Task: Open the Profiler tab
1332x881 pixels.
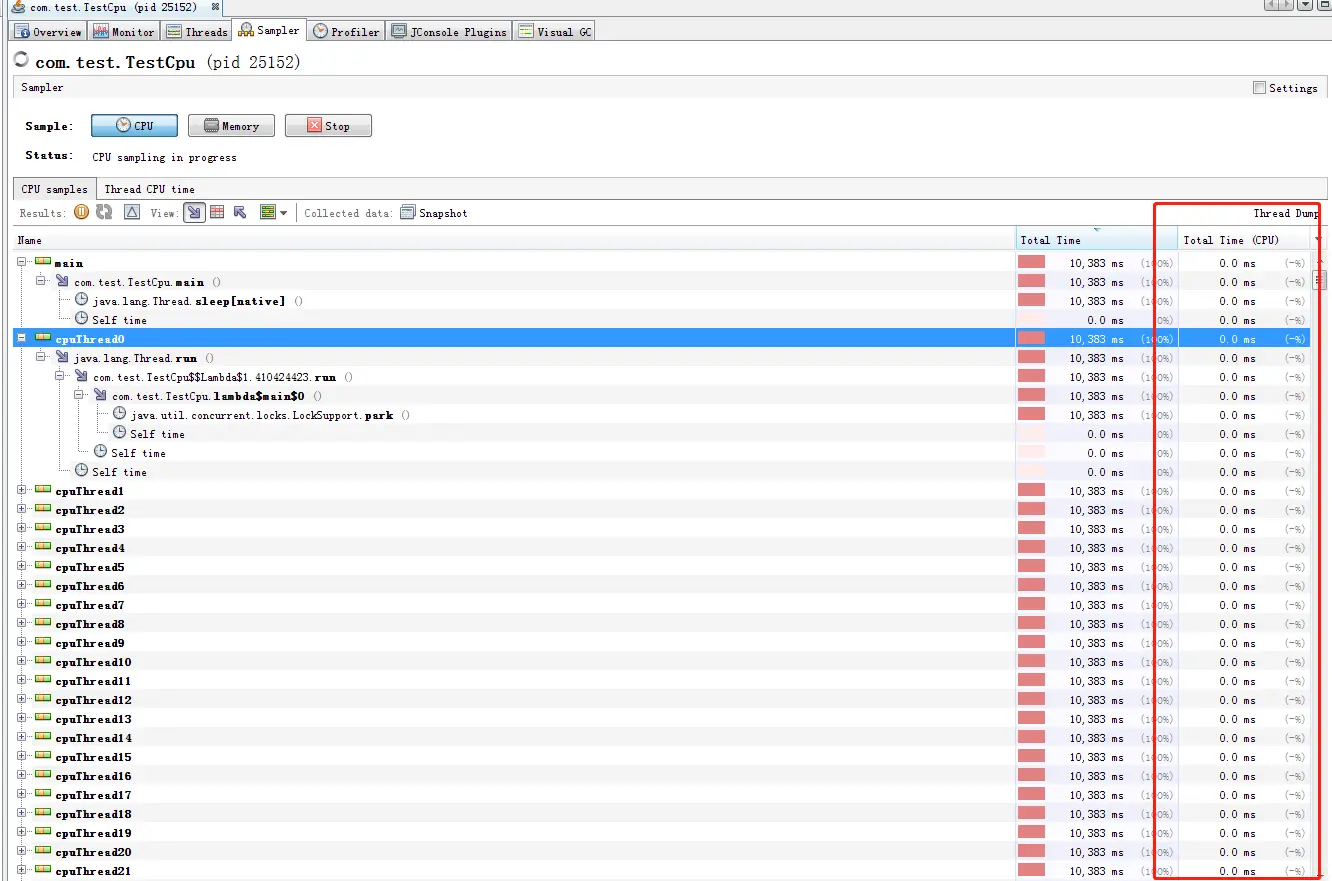Action: [346, 31]
